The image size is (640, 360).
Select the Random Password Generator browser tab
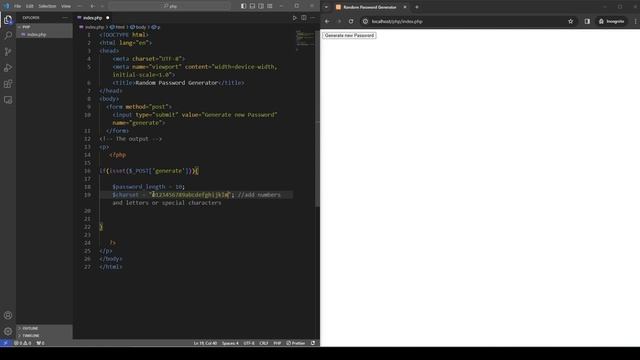click(x=369, y=7)
